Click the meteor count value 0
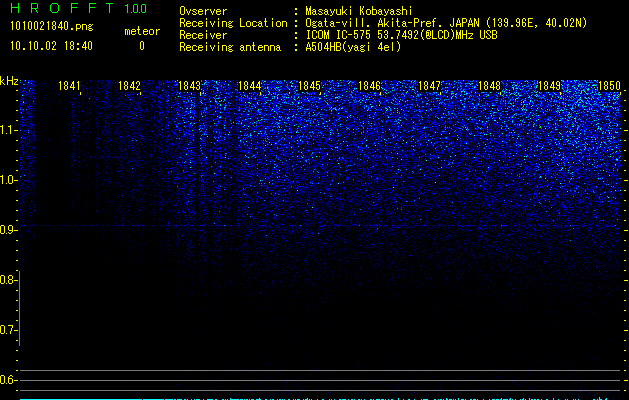 tap(142, 46)
